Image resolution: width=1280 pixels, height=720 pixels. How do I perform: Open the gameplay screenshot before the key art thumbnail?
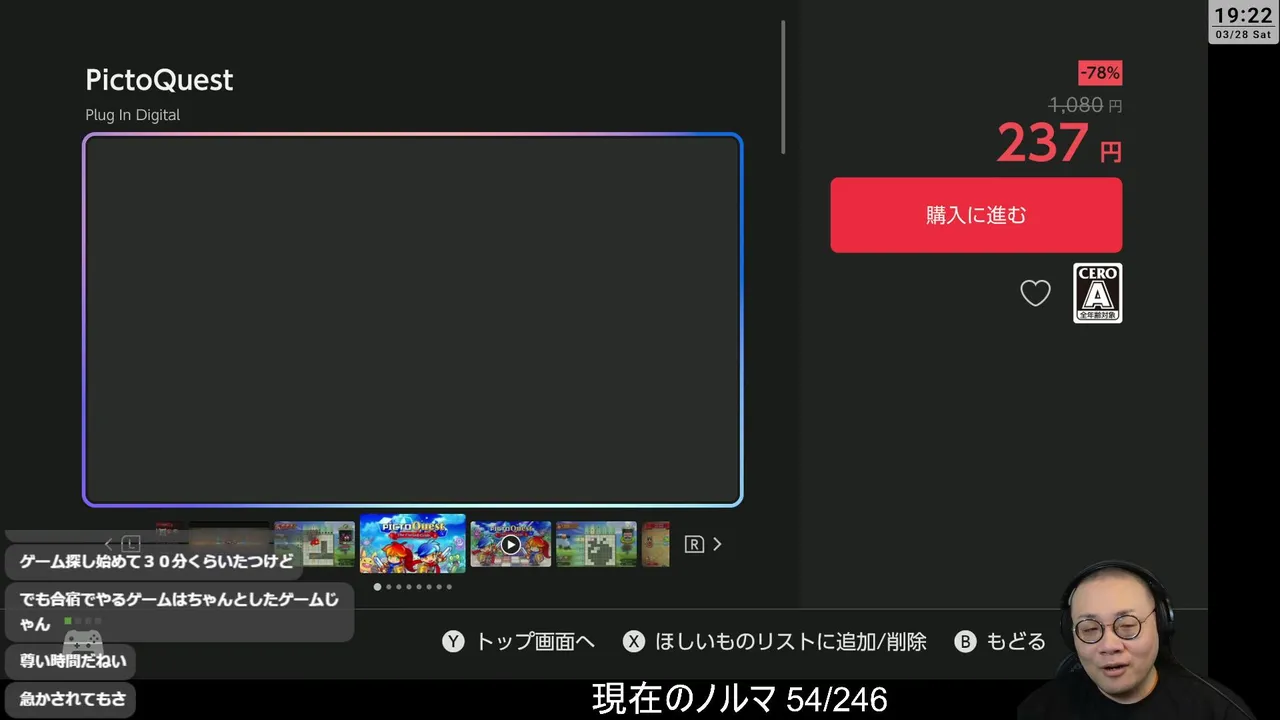pyautogui.click(x=315, y=544)
